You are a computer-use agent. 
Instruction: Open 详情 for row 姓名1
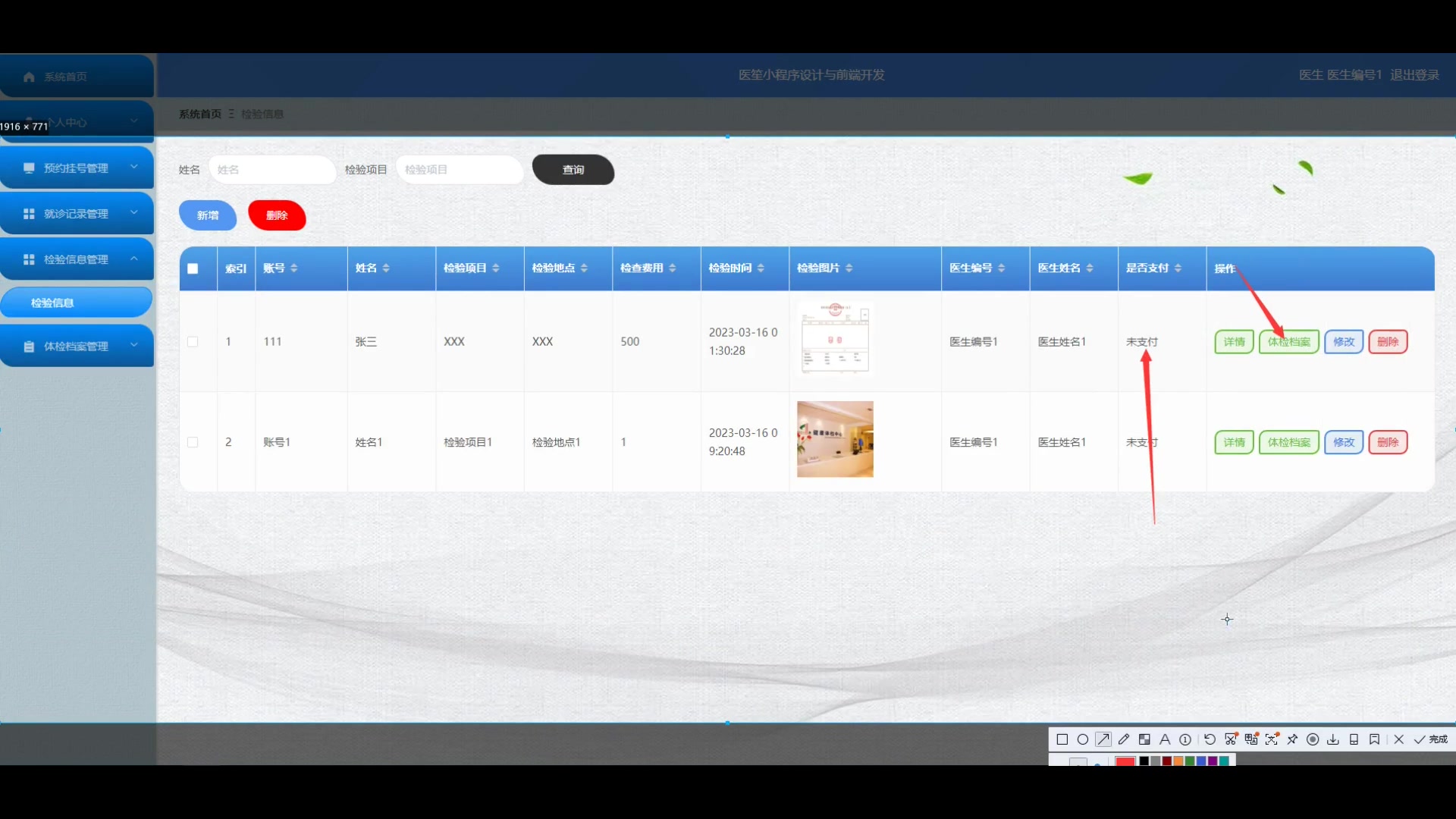(1234, 442)
